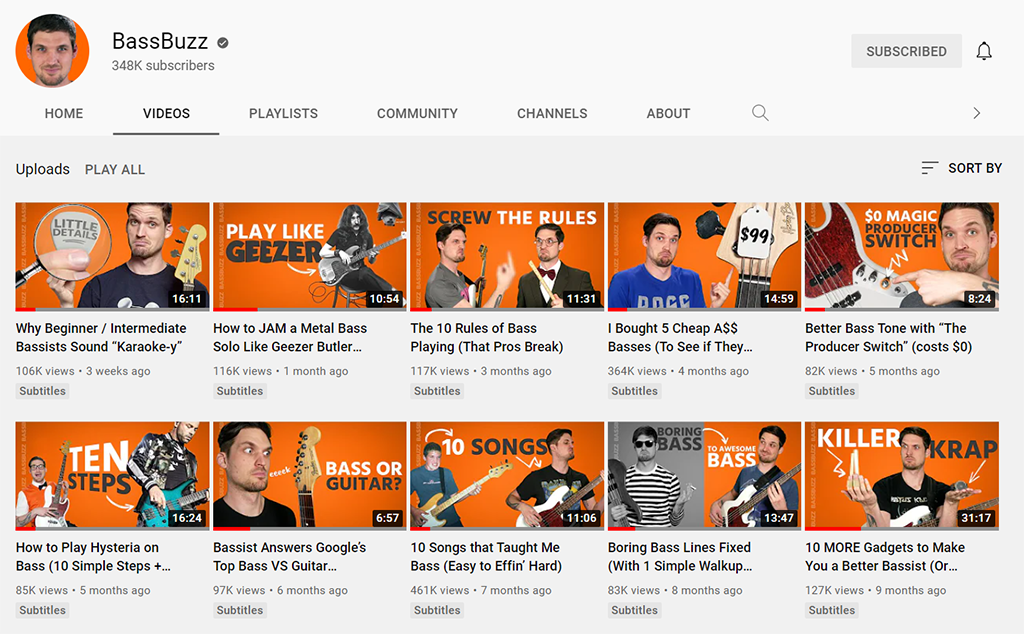Open title Boring Bass Lines Fixed
The height and width of the screenshot is (634, 1024).
[x=680, y=557]
